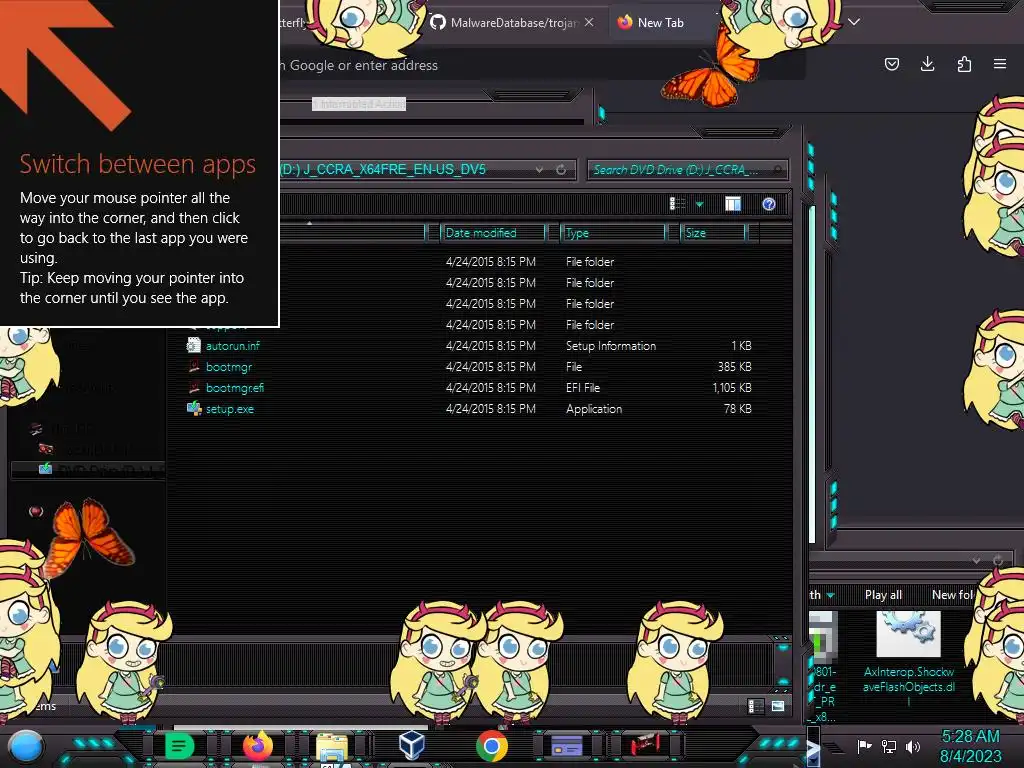Image resolution: width=1024 pixels, height=768 pixels.
Task: Click the autorun.inf file icon
Action: [194, 345]
